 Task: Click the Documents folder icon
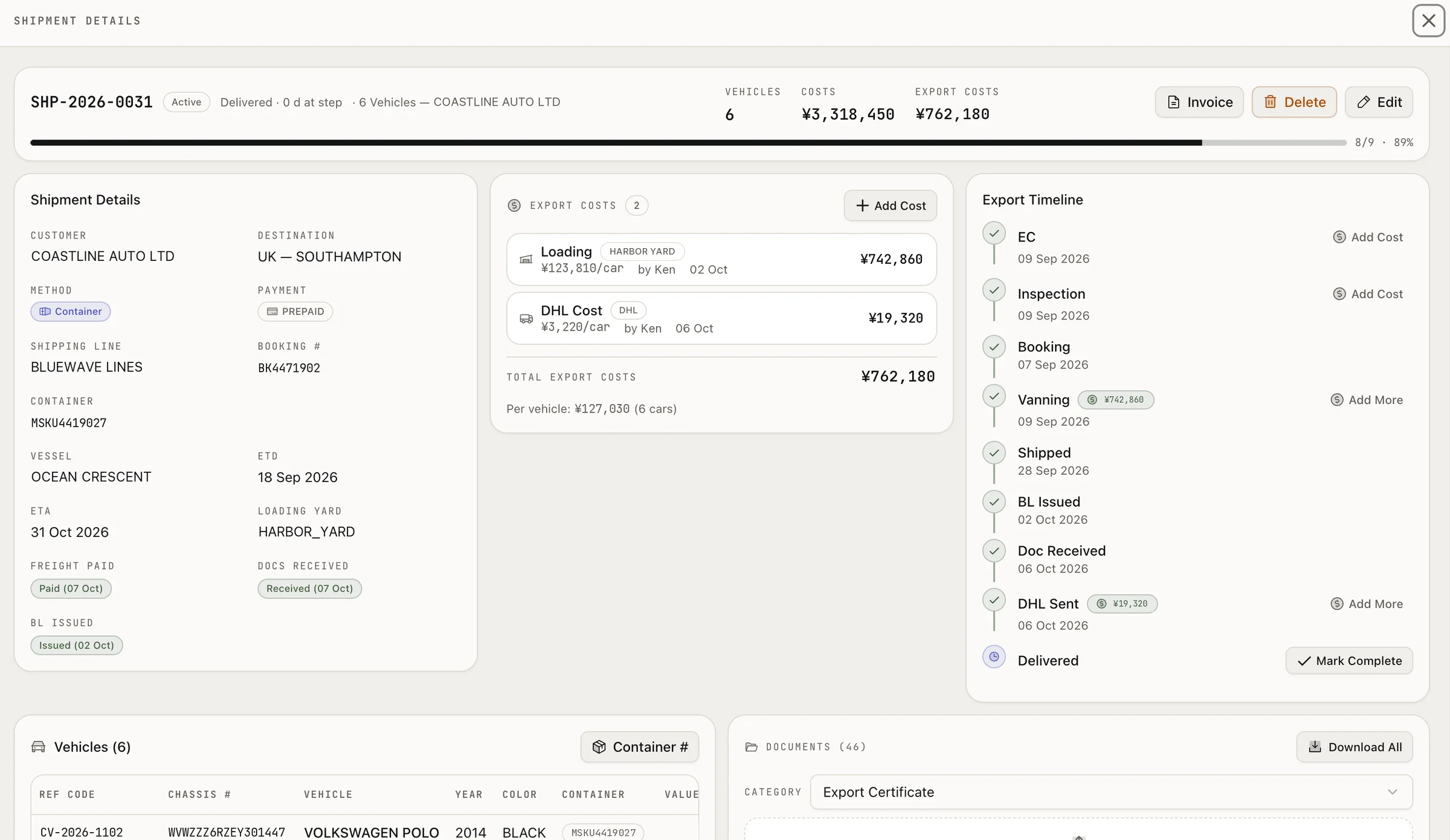click(x=752, y=747)
